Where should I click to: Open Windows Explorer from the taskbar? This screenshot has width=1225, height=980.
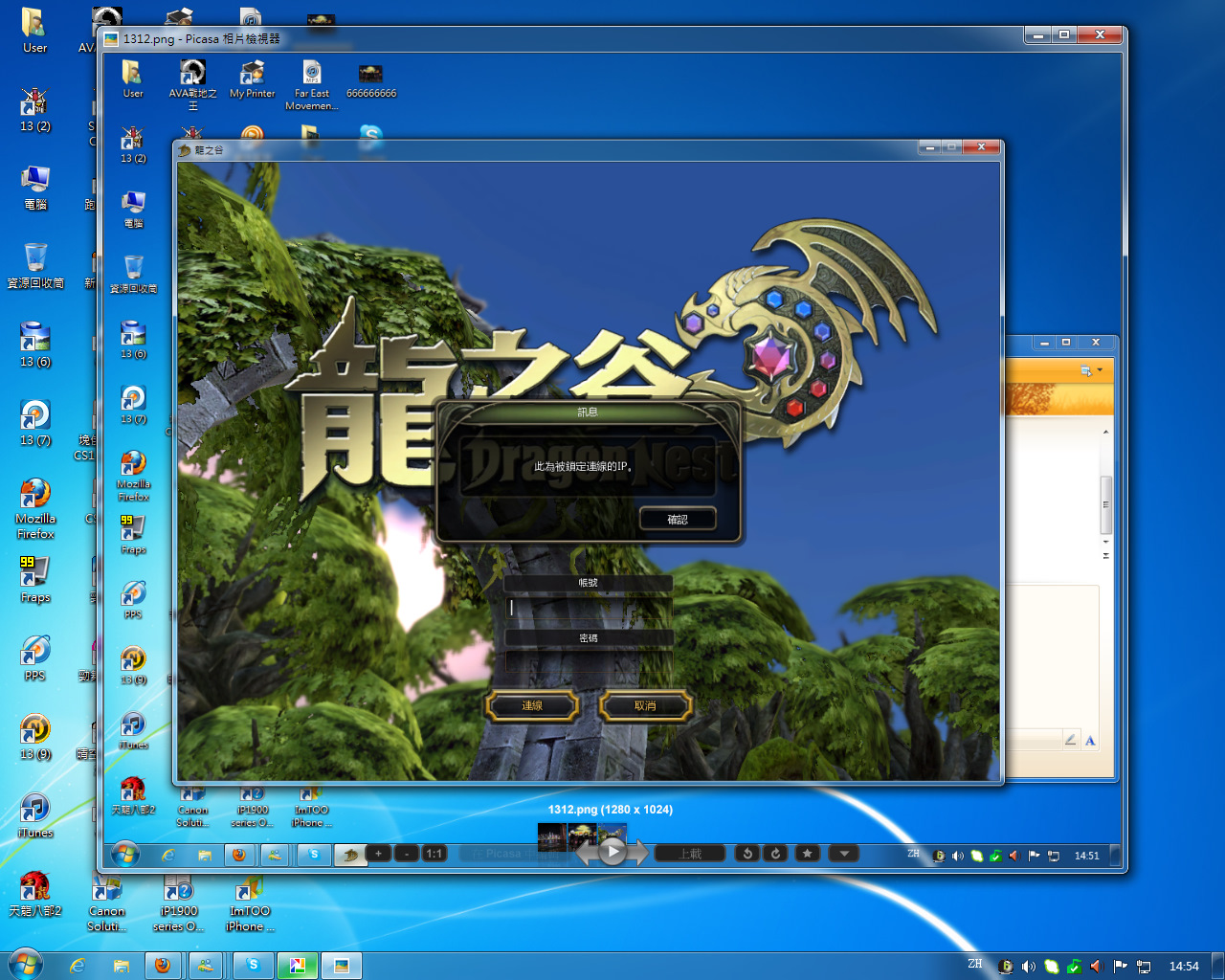[x=121, y=966]
